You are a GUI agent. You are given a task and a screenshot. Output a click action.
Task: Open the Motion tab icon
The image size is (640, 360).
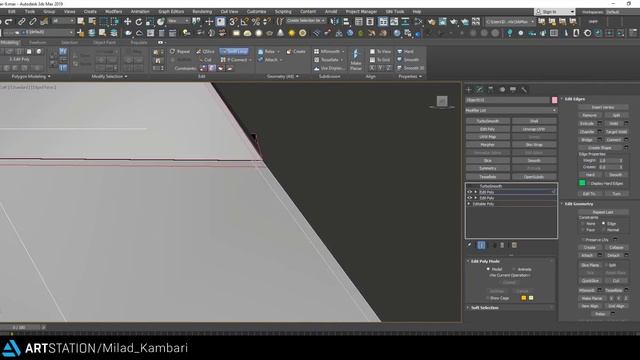tap(502, 89)
